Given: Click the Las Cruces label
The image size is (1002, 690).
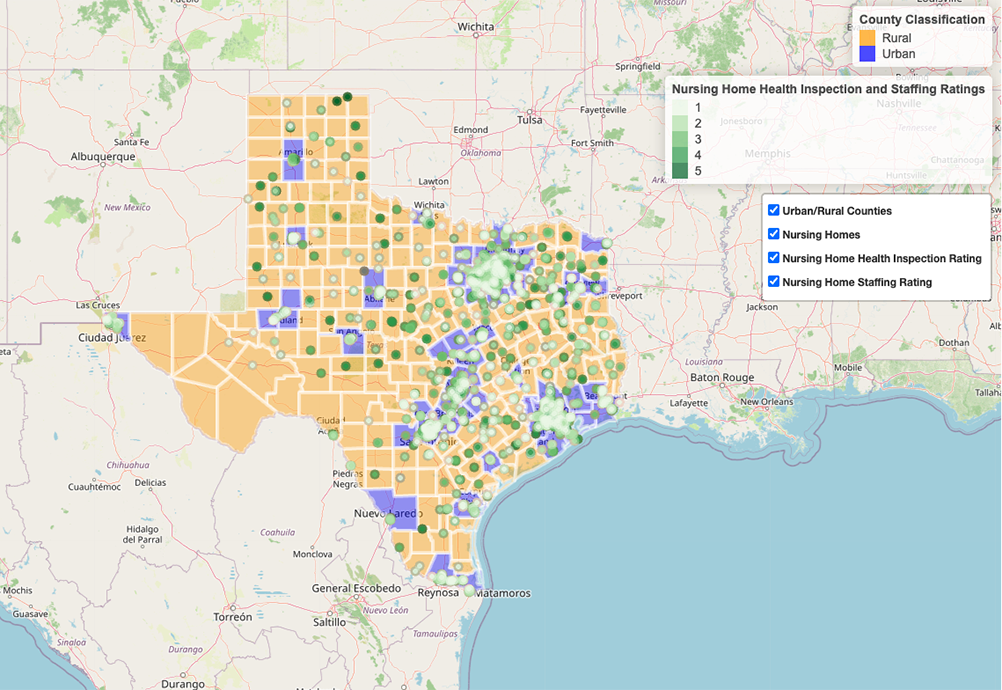Looking at the screenshot, I should (98, 305).
